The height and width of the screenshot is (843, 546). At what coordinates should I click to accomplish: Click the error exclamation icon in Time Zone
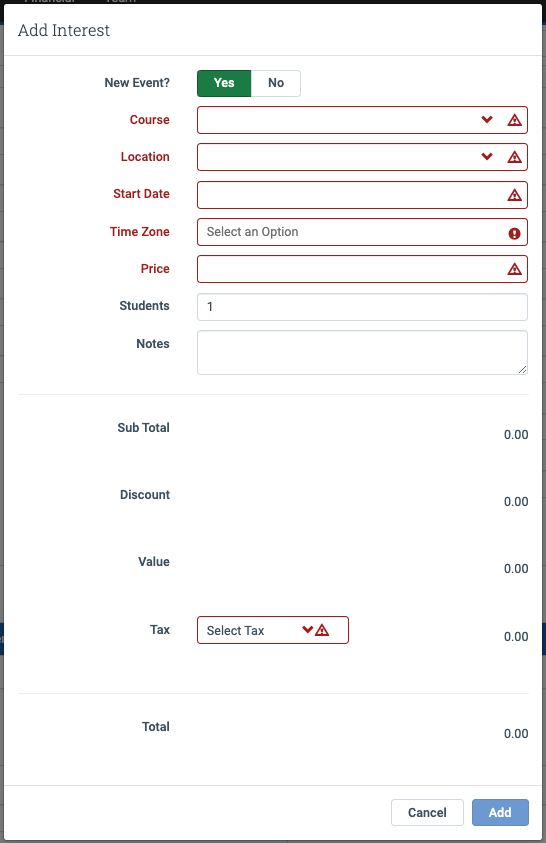[x=514, y=233]
